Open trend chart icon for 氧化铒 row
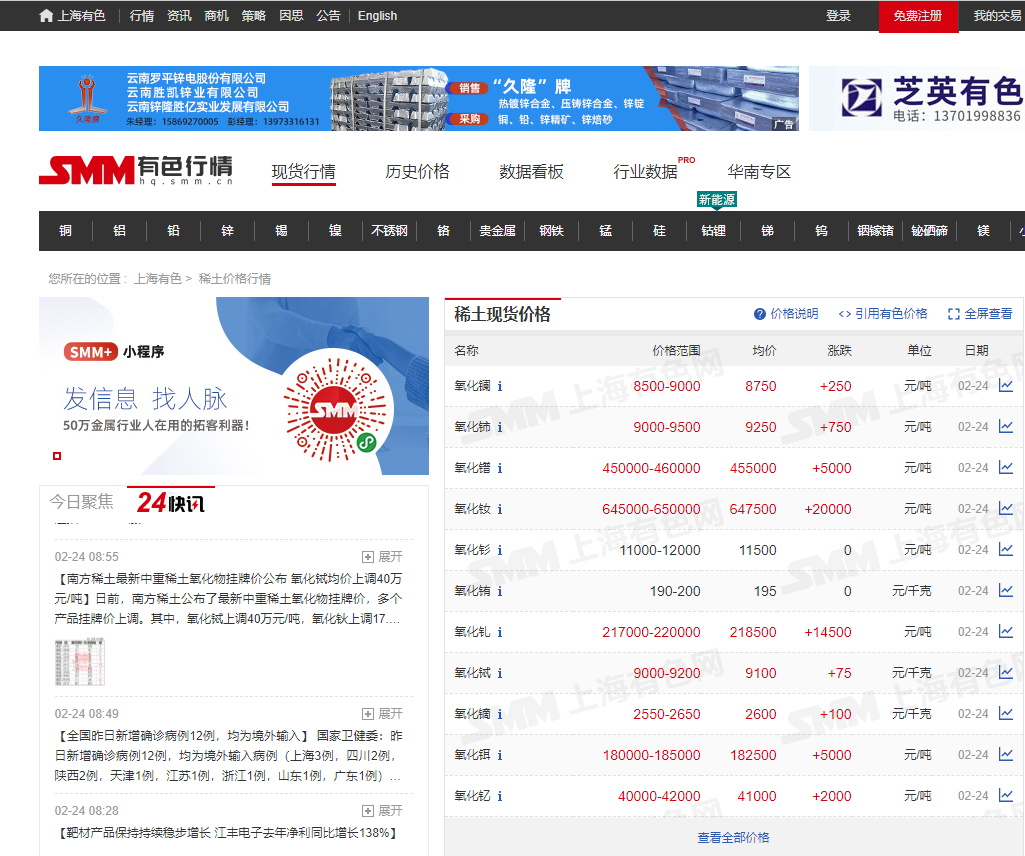This screenshot has height=856, width=1025. (x=1006, y=755)
